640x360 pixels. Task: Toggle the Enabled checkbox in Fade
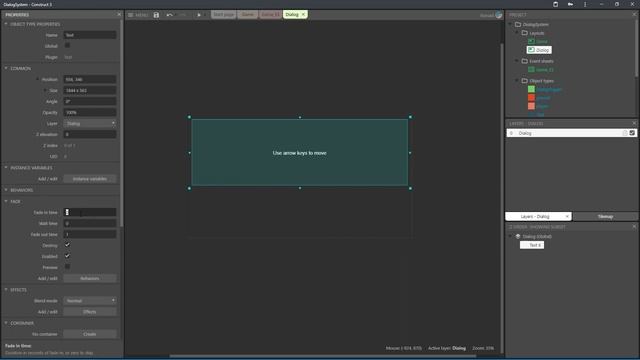(x=67, y=256)
